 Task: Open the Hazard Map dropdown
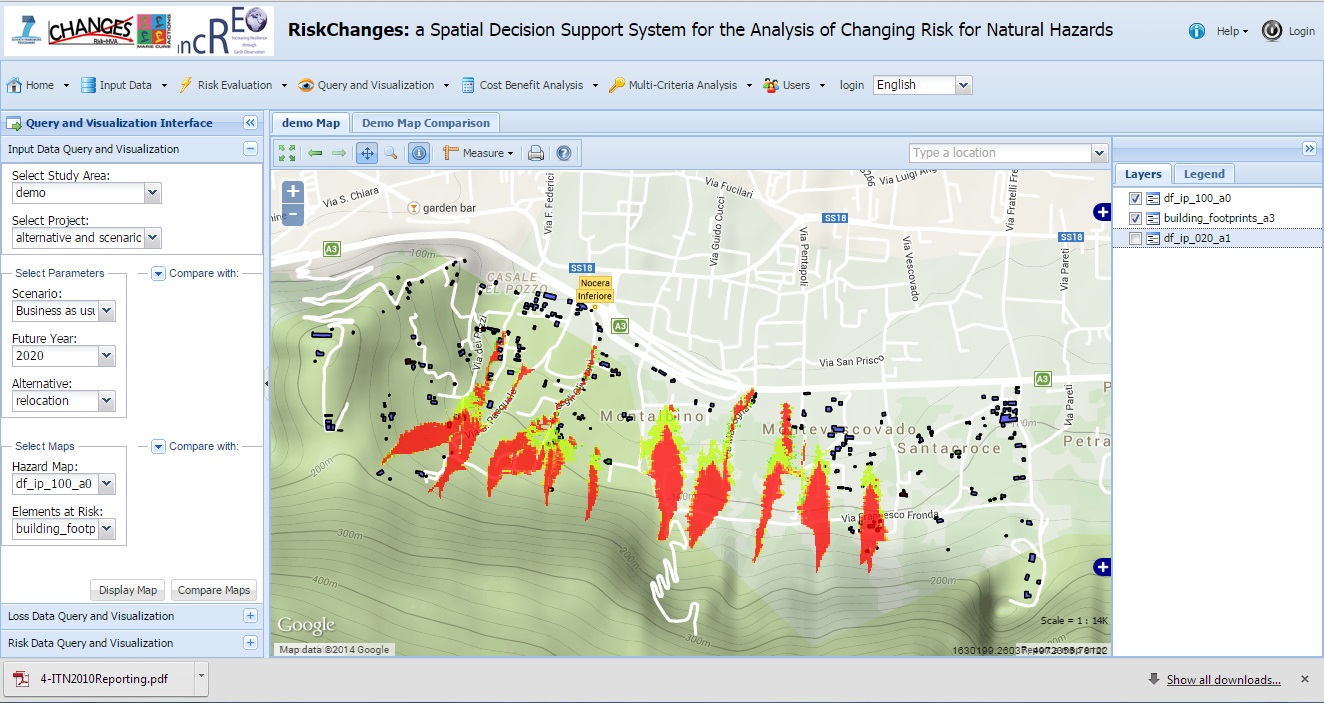click(107, 484)
